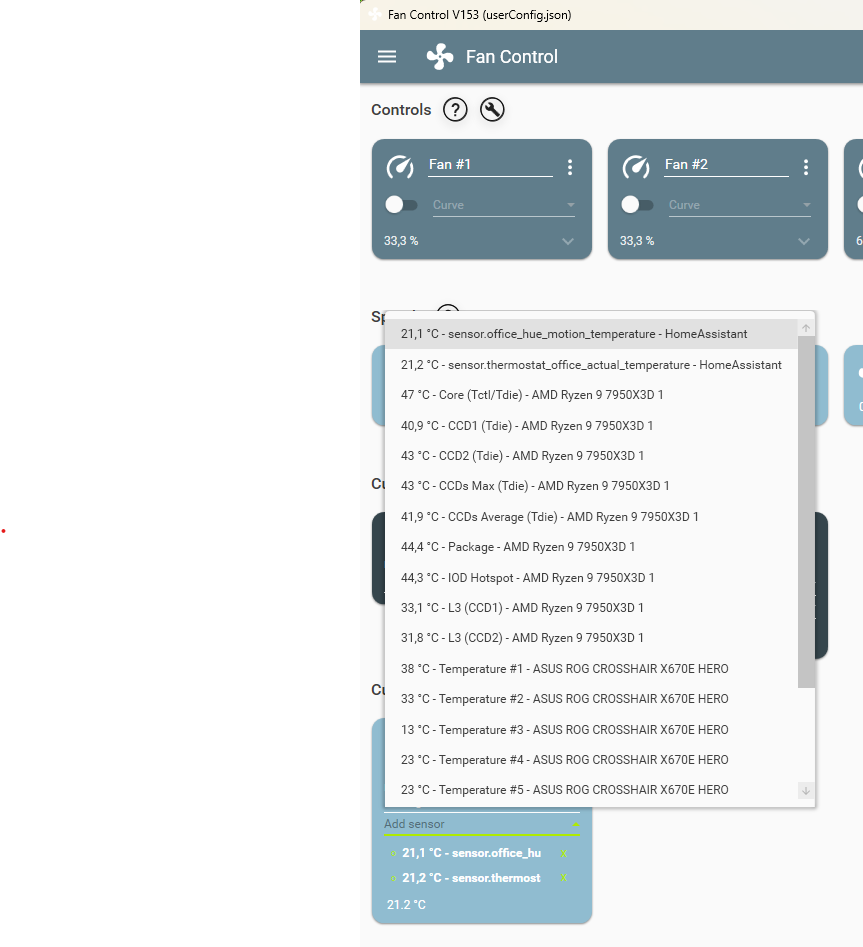The image size is (863, 947).
Task: Click the Fan Control logo icon
Action: point(440,57)
